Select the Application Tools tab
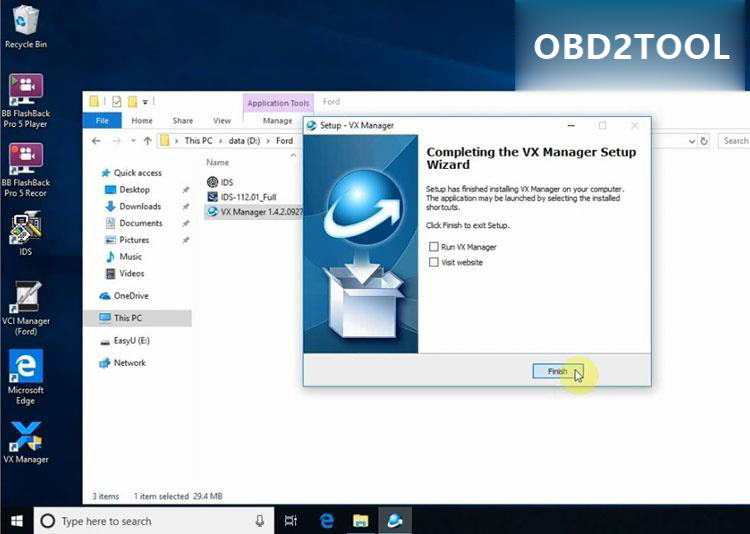 278,103
